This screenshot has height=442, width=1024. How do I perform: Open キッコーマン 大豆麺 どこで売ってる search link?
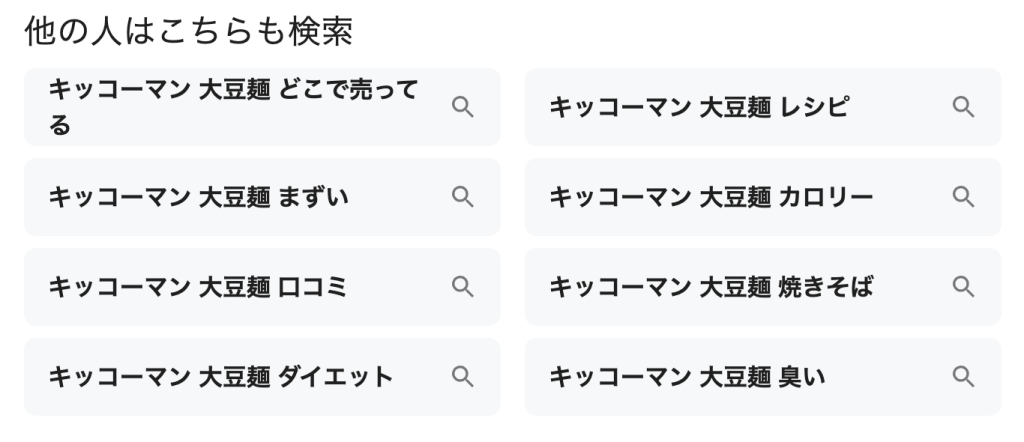coord(232,107)
